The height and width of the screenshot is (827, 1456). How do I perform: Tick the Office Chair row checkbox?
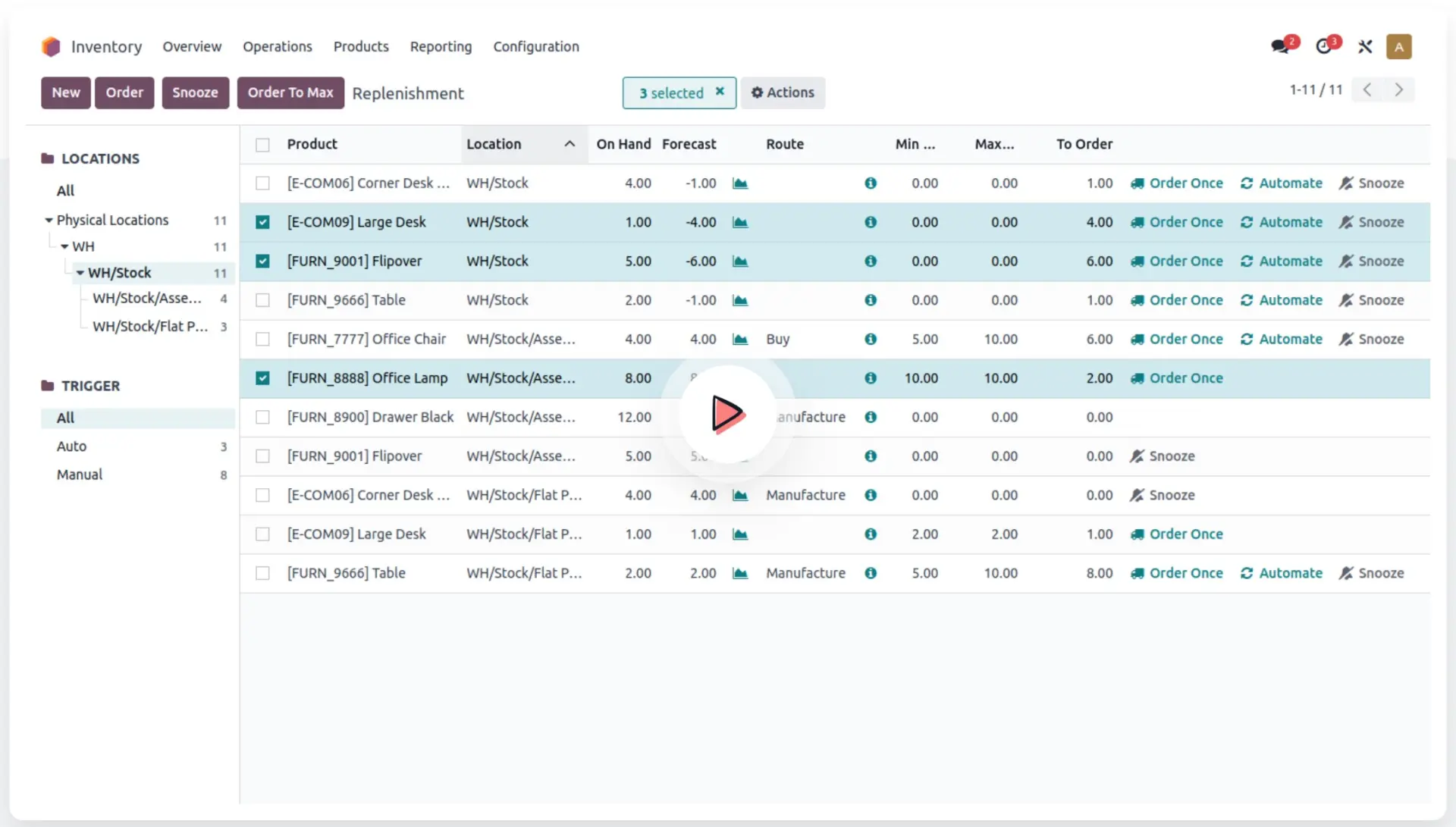coord(262,339)
